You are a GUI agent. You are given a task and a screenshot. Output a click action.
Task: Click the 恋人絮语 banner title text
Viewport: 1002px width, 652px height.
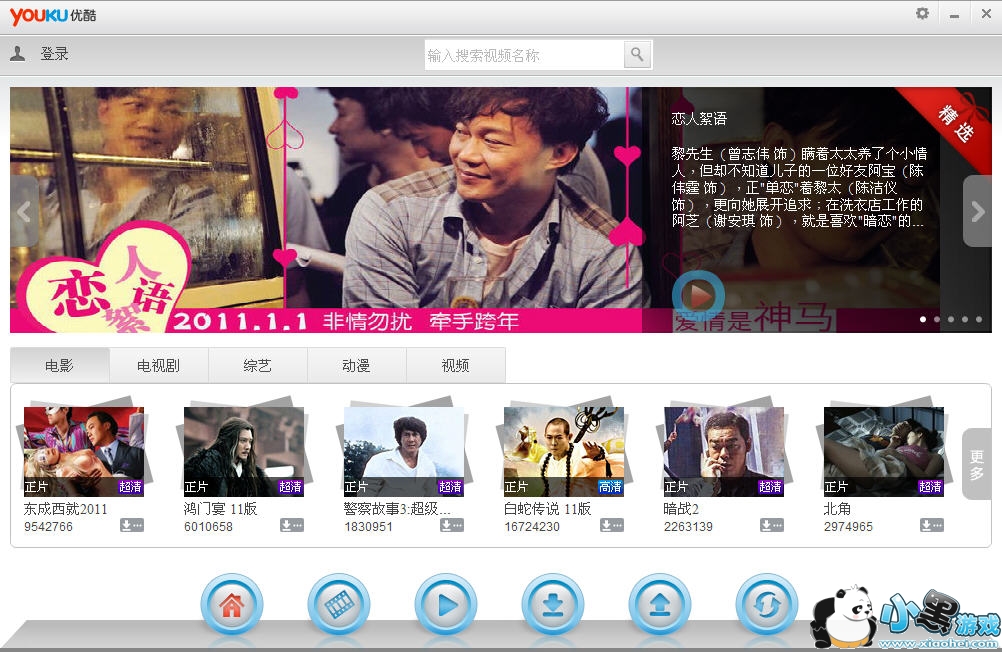[699, 119]
